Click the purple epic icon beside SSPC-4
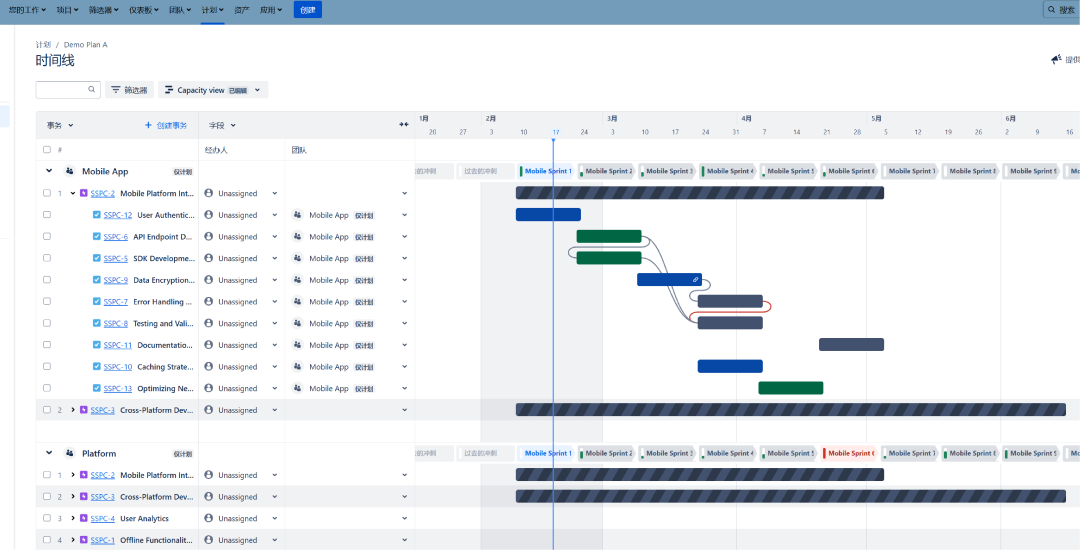The height and width of the screenshot is (550, 1080). pyautogui.click(x=84, y=518)
